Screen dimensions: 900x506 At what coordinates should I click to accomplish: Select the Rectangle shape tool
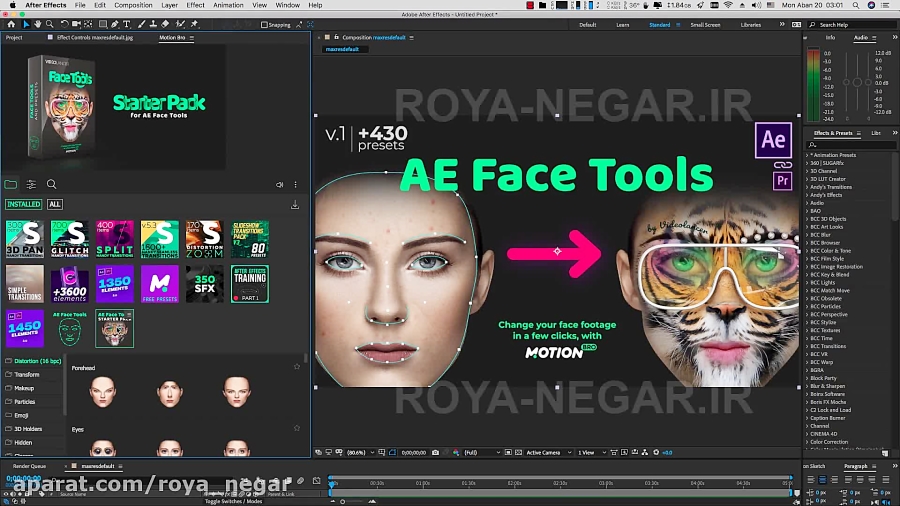pyautogui.click(x=103, y=25)
